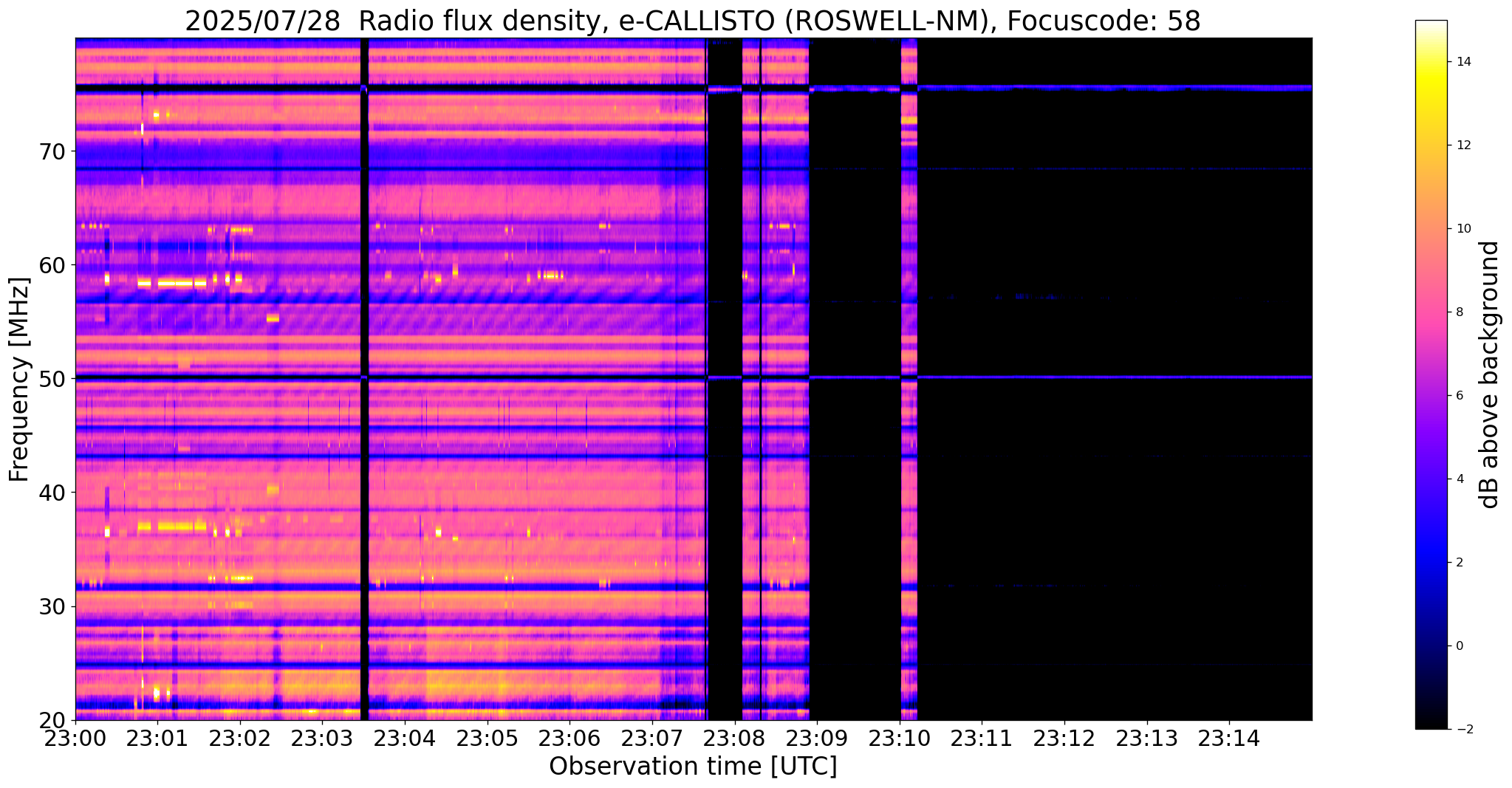This screenshot has height=788, width=1512.
Task: Click the 23:11 time tick label
Action: (982, 738)
